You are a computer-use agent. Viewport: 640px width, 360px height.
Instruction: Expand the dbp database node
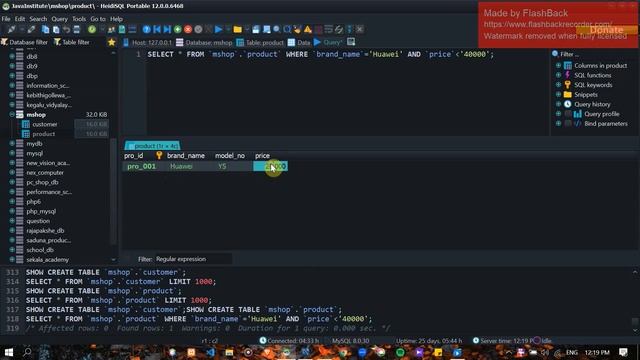click(12, 76)
